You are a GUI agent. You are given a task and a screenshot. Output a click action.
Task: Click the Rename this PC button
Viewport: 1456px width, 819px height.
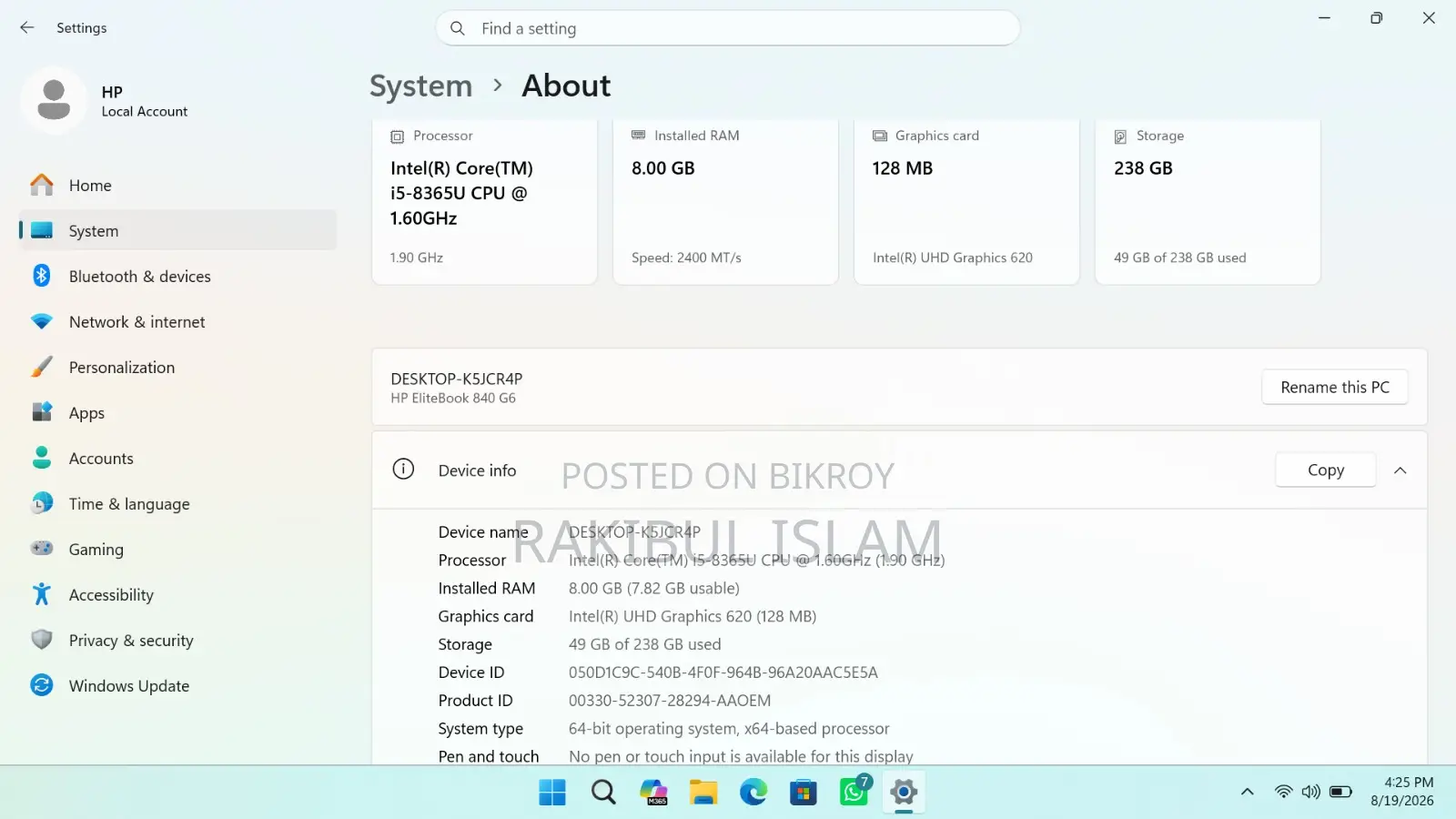(x=1335, y=387)
